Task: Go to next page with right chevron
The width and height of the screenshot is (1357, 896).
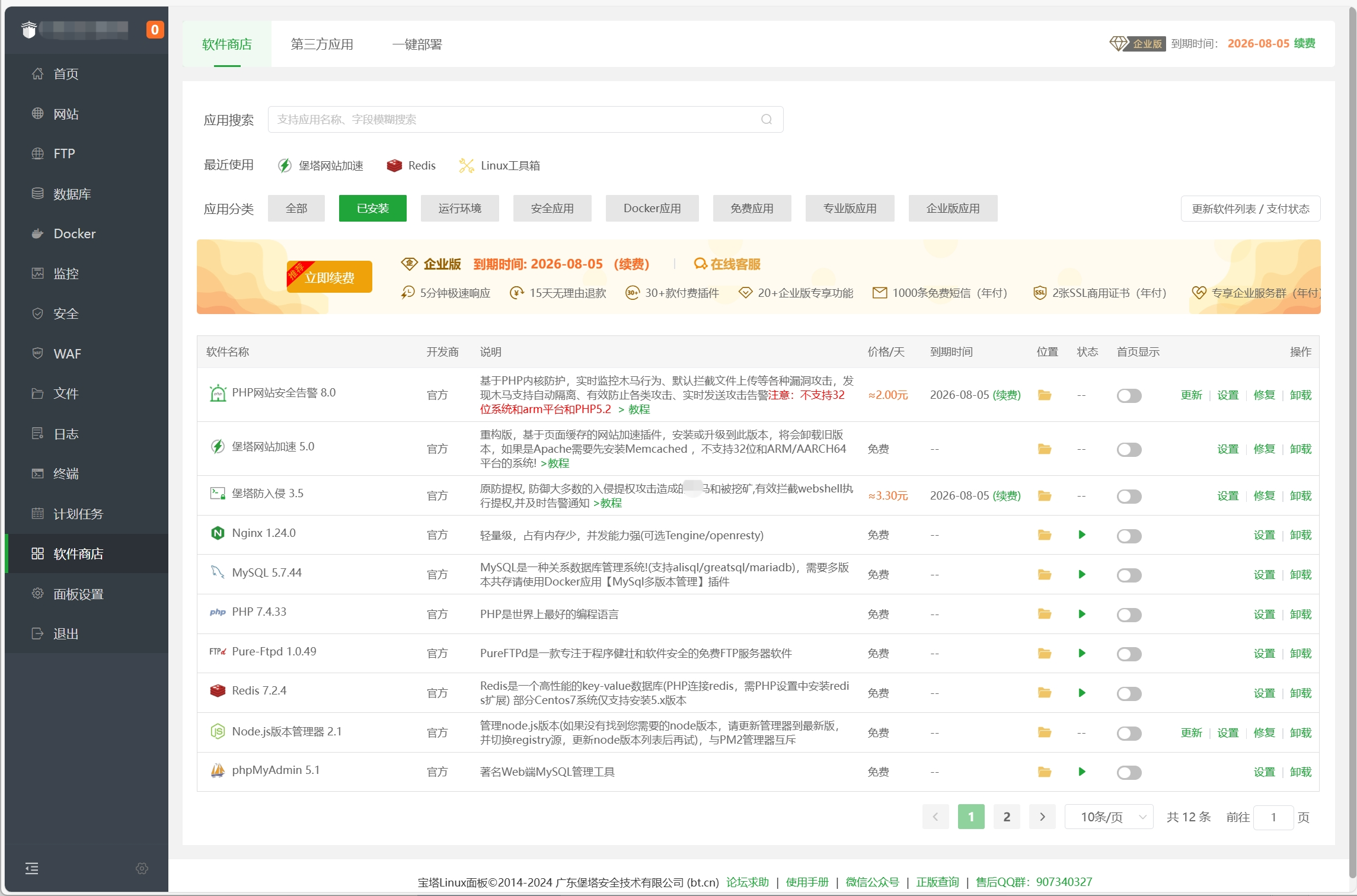Action: [1042, 817]
